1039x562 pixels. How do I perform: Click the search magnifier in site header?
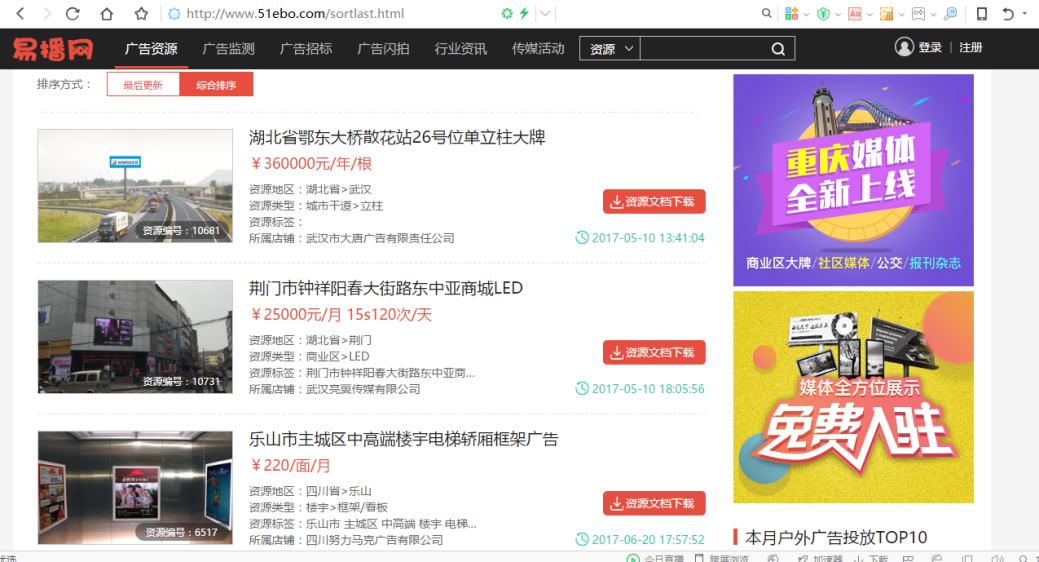click(x=778, y=49)
